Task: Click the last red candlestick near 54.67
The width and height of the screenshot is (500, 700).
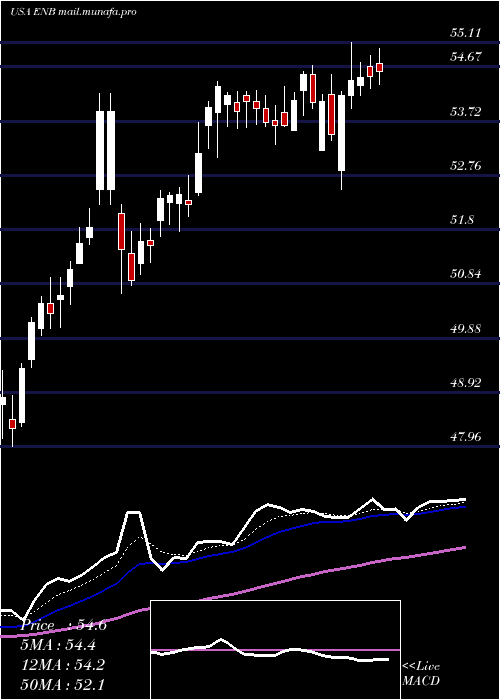Action: tap(380, 67)
